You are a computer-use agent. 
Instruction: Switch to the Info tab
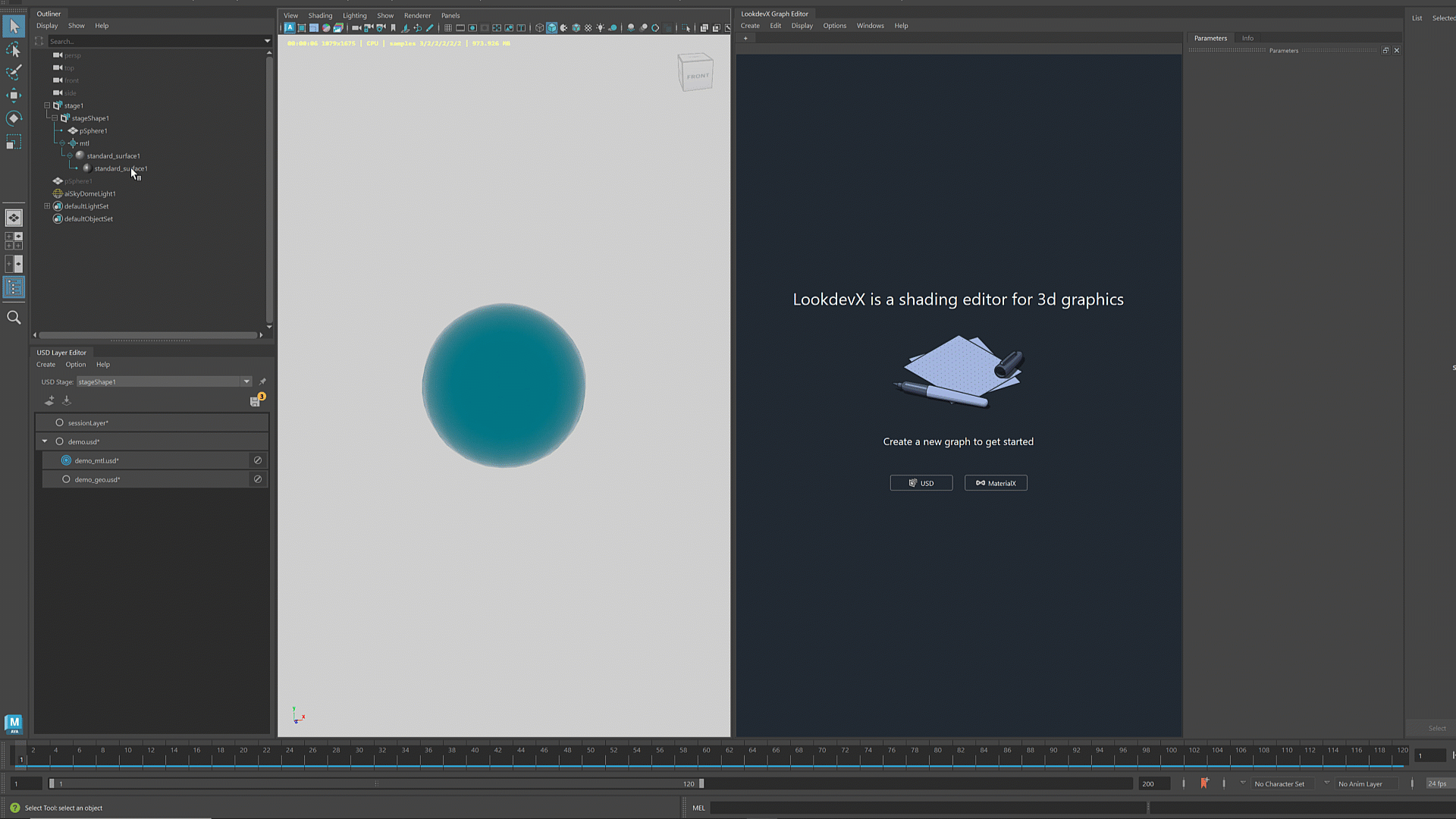click(1247, 38)
